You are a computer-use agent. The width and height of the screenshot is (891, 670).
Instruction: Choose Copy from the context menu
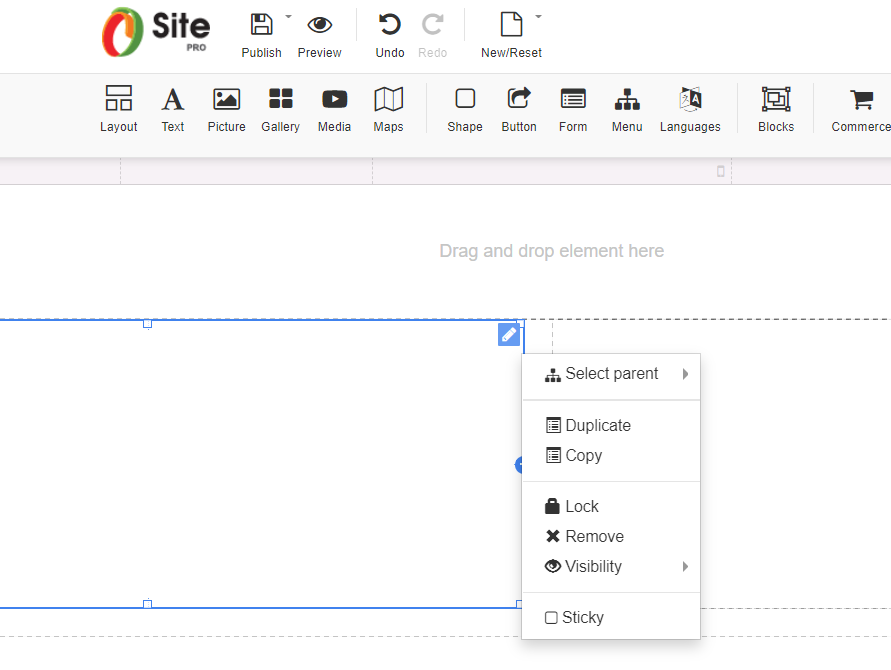[x=584, y=455]
